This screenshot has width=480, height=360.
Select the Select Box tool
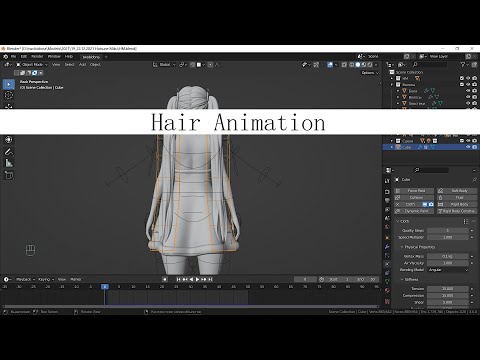[9, 84]
